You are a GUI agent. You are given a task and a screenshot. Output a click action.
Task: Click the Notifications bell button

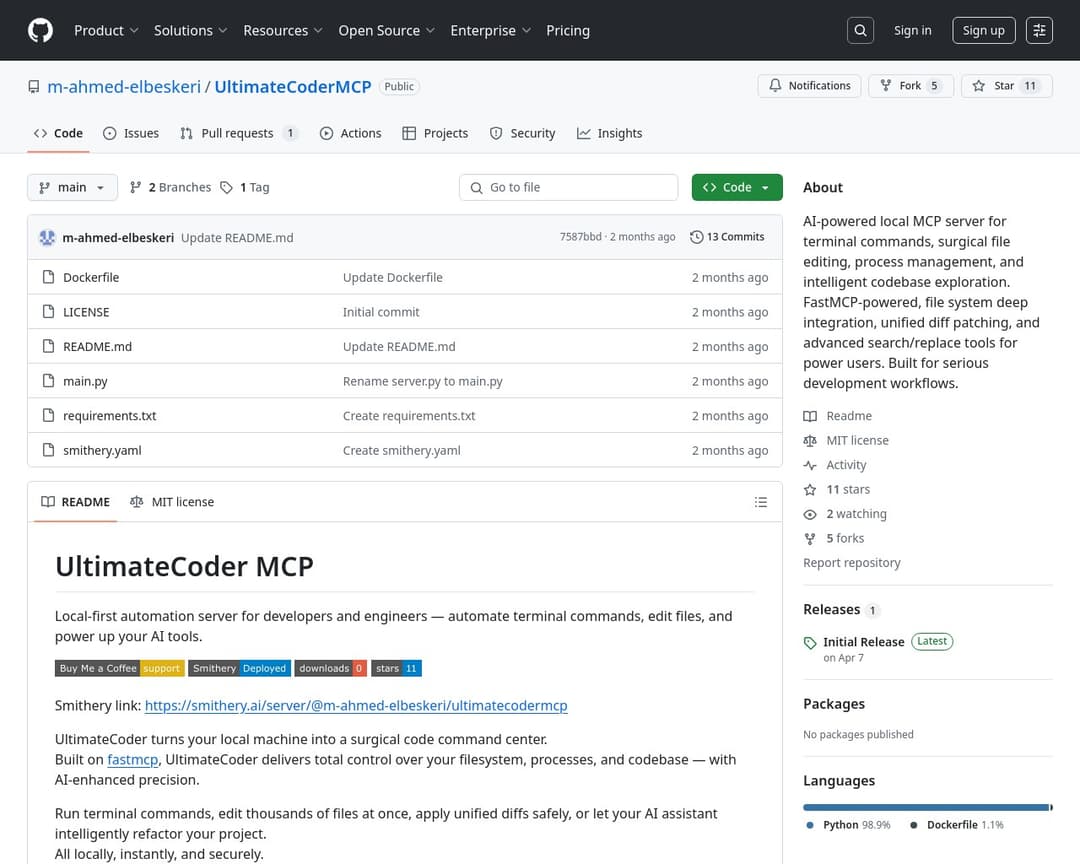click(x=809, y=85)
